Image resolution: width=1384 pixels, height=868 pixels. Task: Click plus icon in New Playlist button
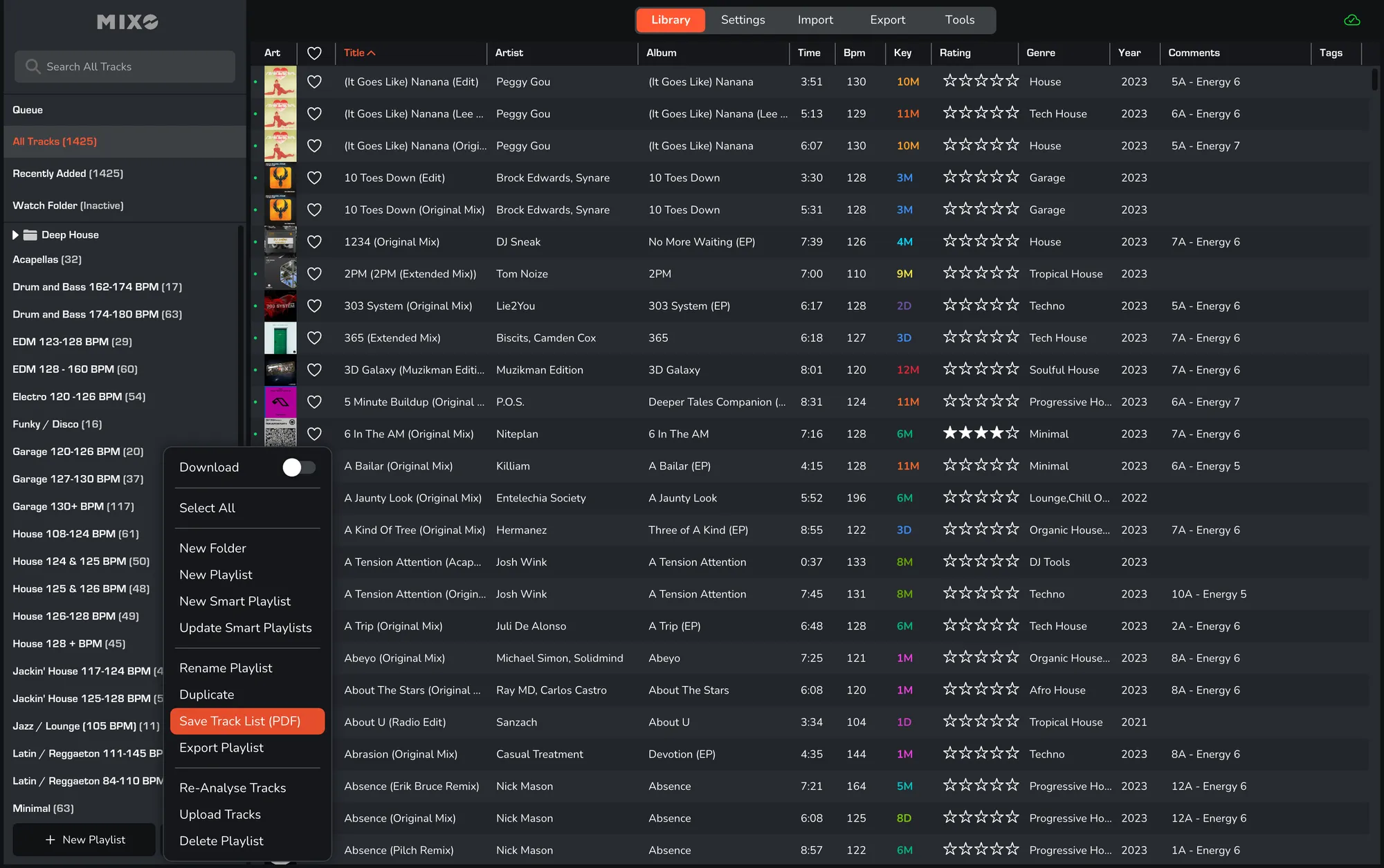(50, 840)
